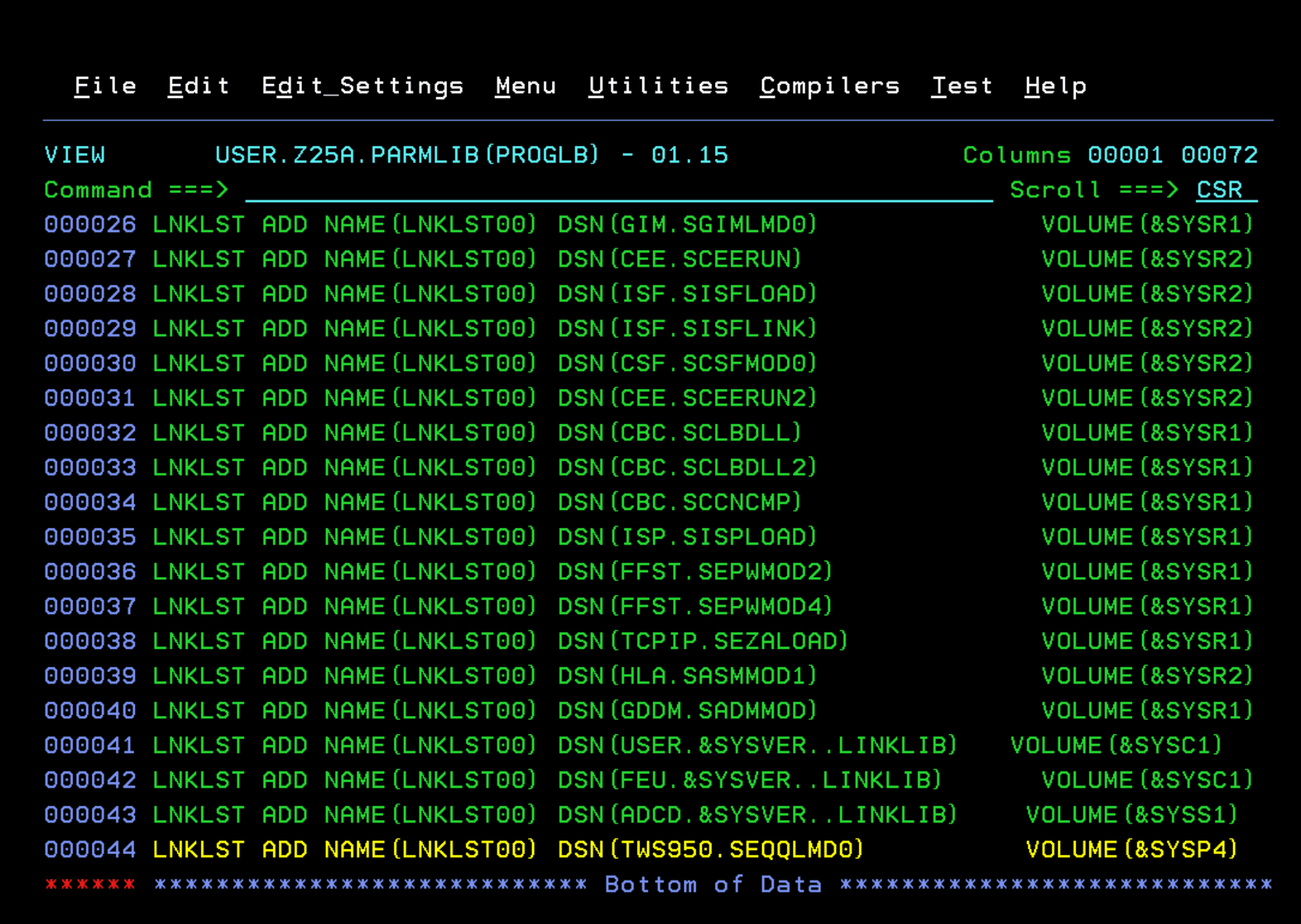Click the Bottom of Data marker
This screenshot has height=924, width=1301.
(x=713, y=885)
